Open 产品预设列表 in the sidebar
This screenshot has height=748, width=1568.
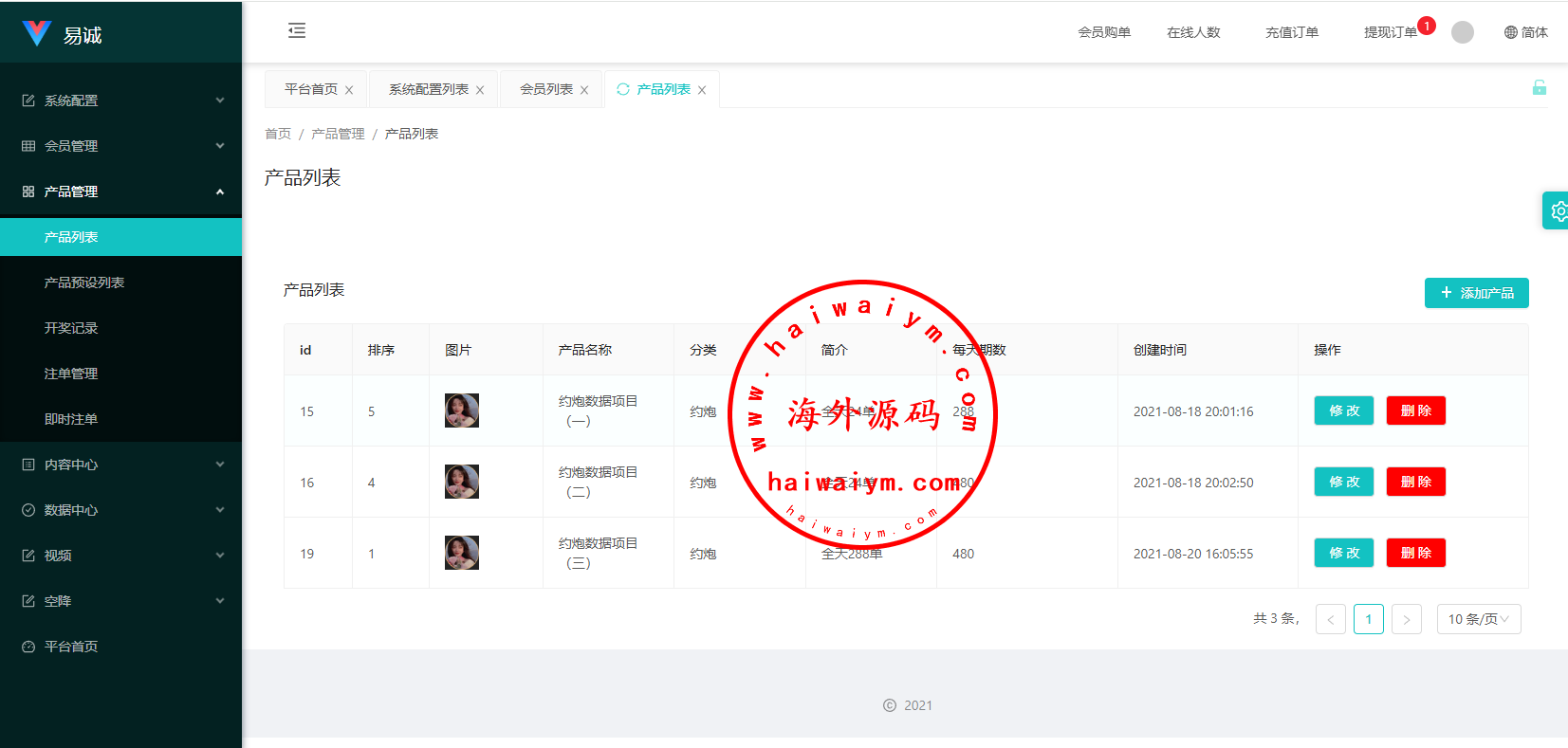pos(84,283)
